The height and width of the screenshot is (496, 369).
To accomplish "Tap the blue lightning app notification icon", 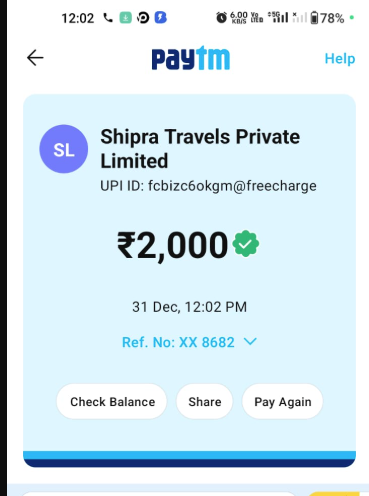I will (x=160, y=18).
